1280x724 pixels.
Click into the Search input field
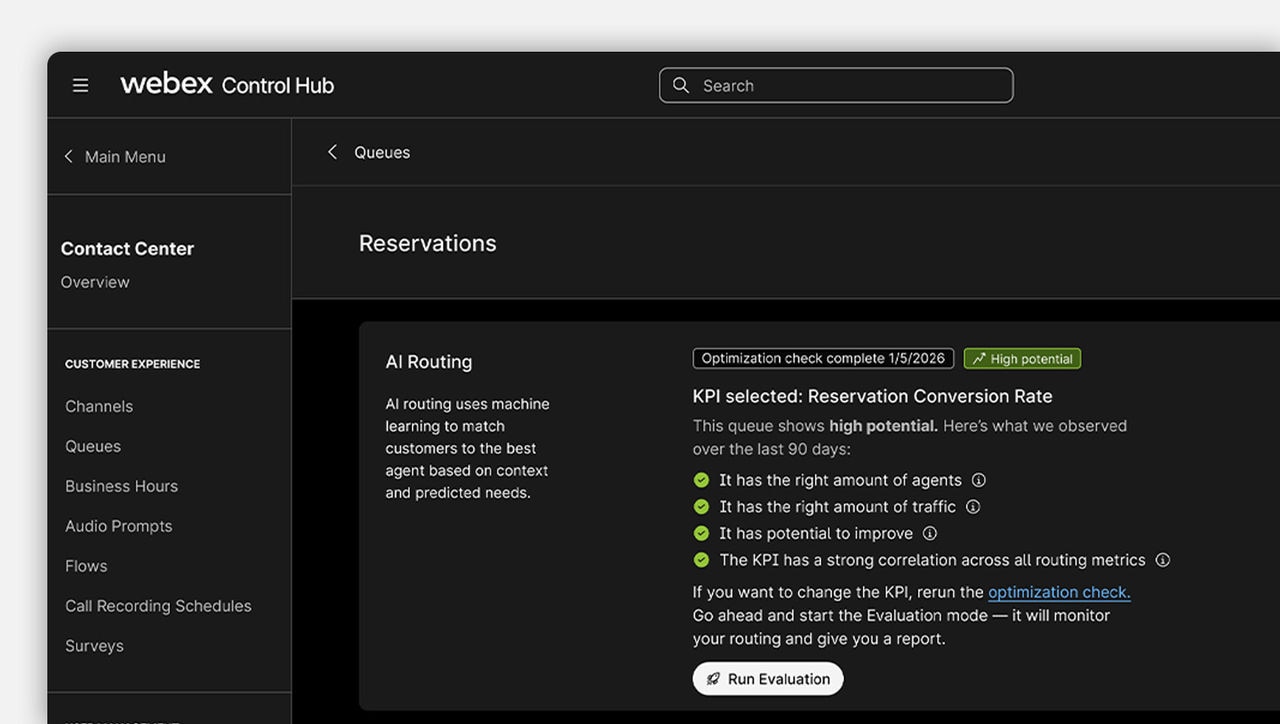tap(850, 86)
